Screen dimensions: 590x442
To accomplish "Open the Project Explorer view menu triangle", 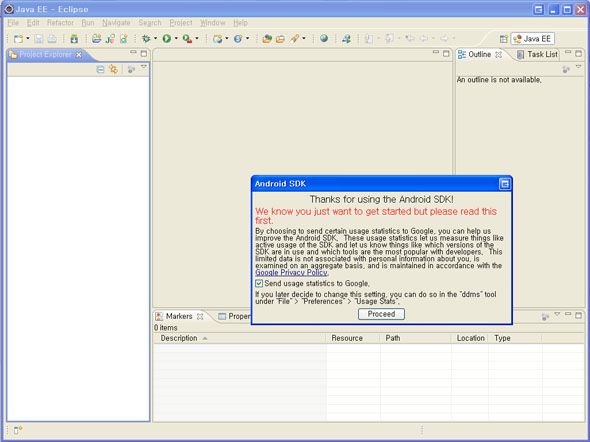I will 144,67.
